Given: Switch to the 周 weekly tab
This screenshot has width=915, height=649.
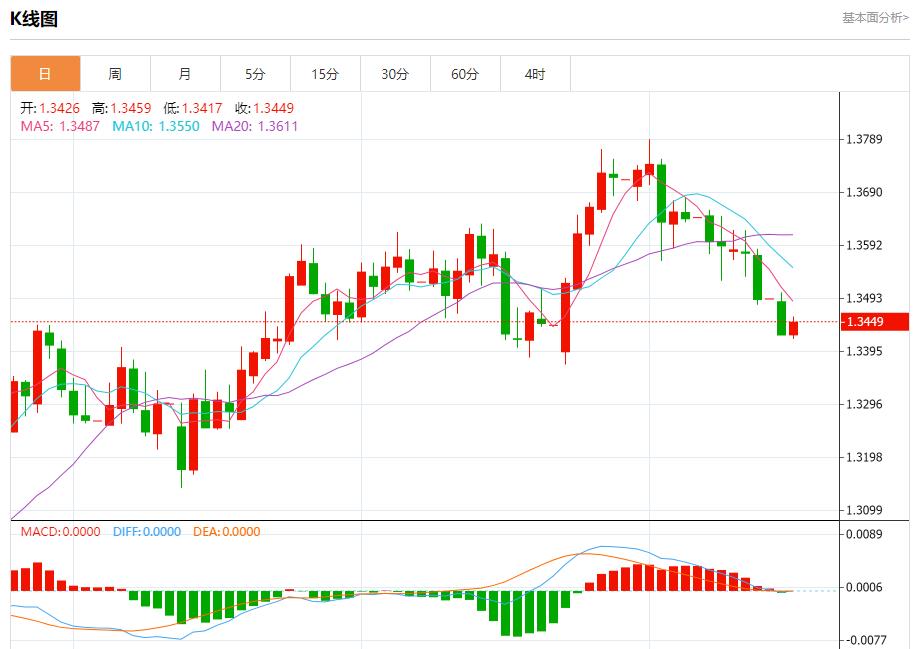Looking at the screenshot, I should tap(115, 74).
